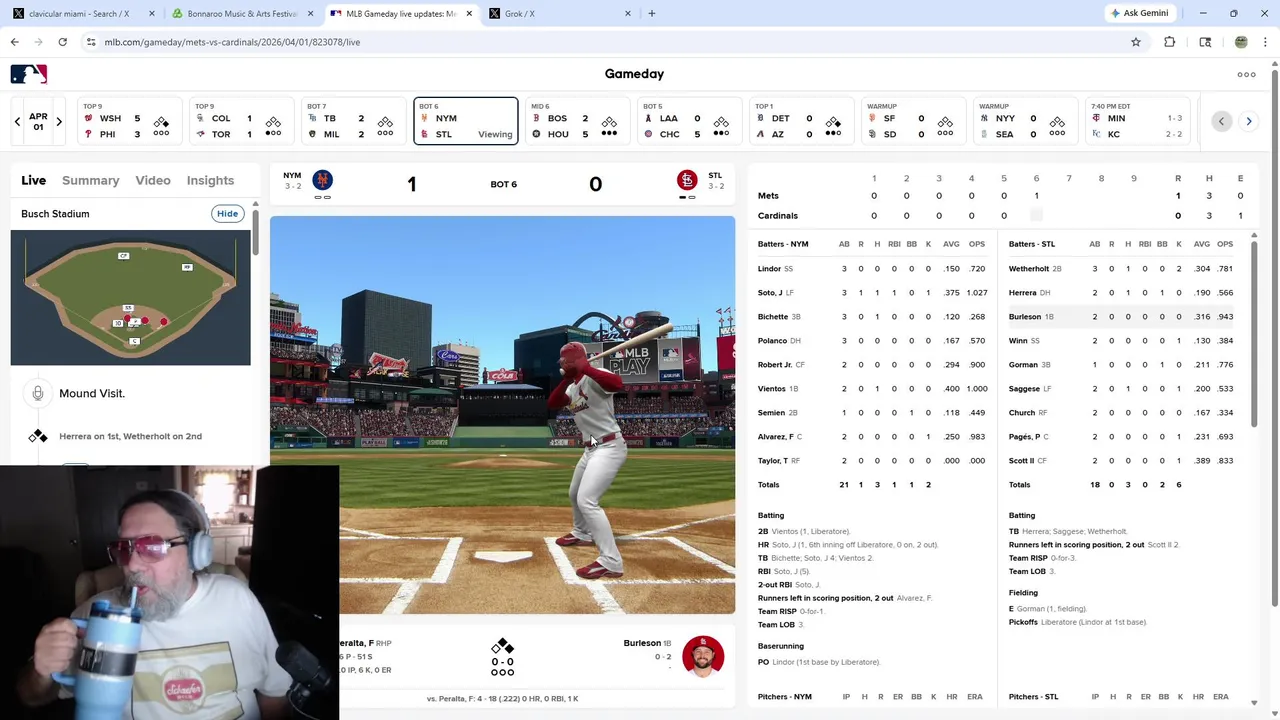Screen dimensions: 1280x720
Task: Click the Busch Stadium field diagram
Action: [x=130, y=298]
